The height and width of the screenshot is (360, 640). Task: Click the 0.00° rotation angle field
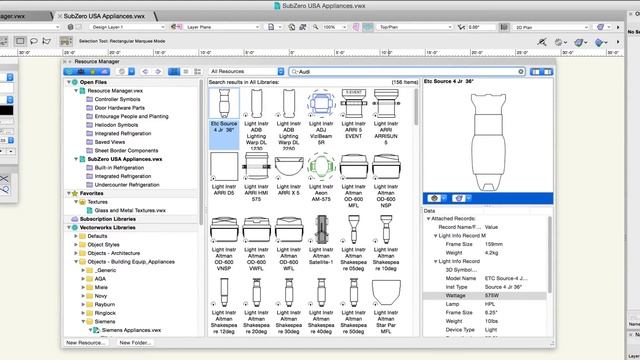(481, 27)
